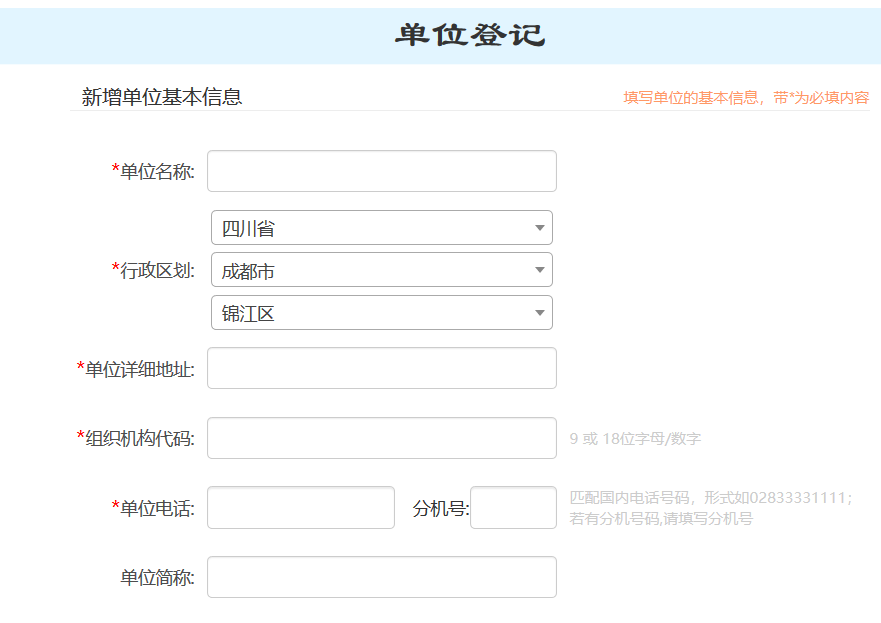Focus the 单位详细地址 text box
The height and width of the screenshot is (623, 881).
[381, 368]
